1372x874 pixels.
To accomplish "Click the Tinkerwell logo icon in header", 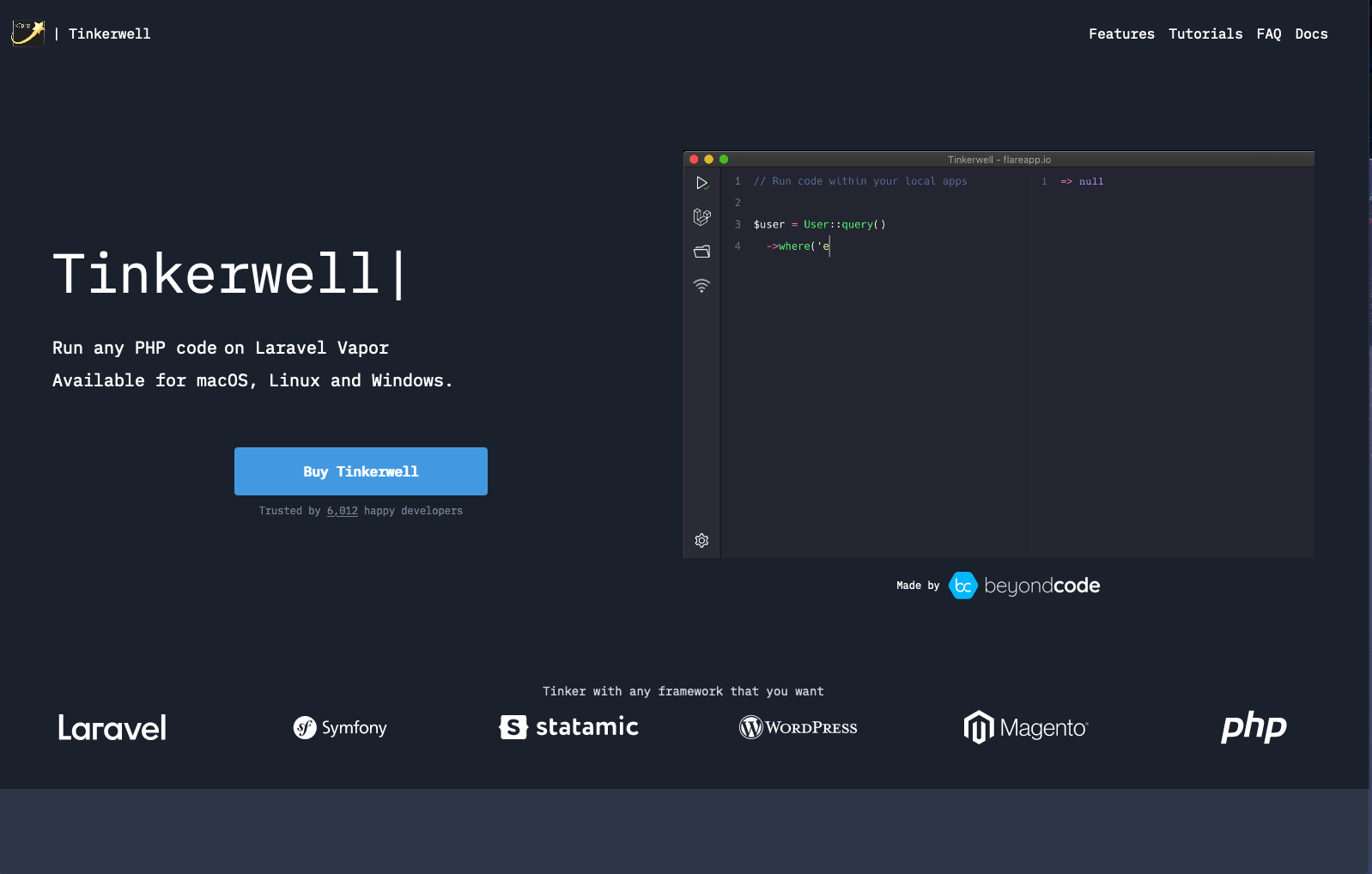I will (27, 33).
